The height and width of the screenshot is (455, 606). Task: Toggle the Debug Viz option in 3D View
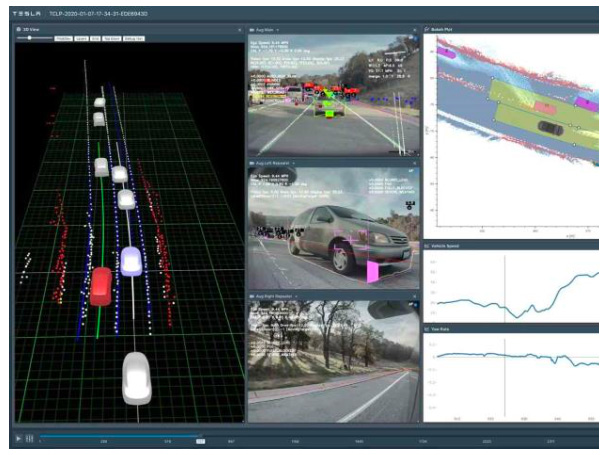(133, 37)
